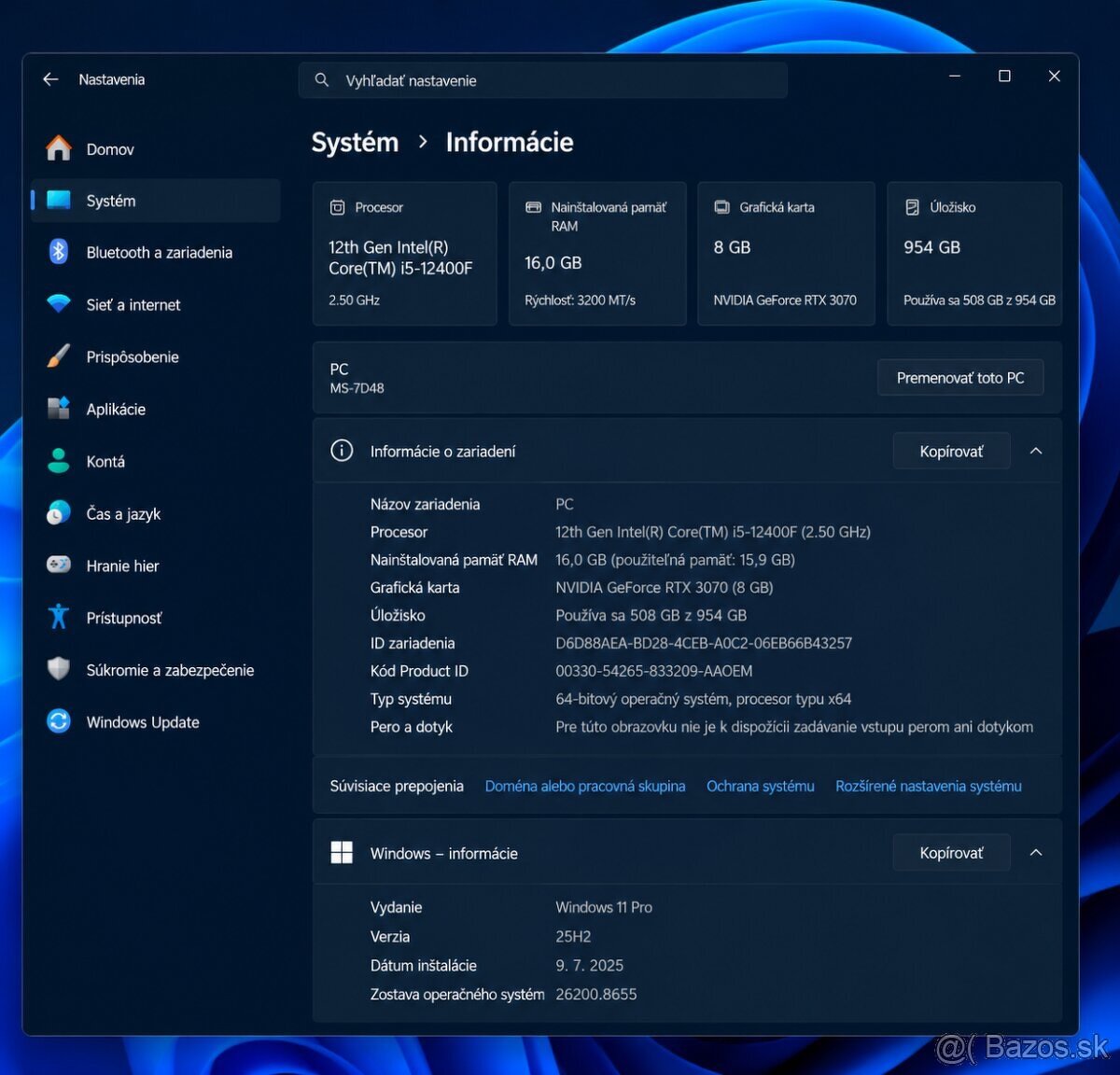This screenshot has width=1120, height=1075.
Task: Click the search magnifier icon
Action: pyautogui.click(x=322, y=80)
